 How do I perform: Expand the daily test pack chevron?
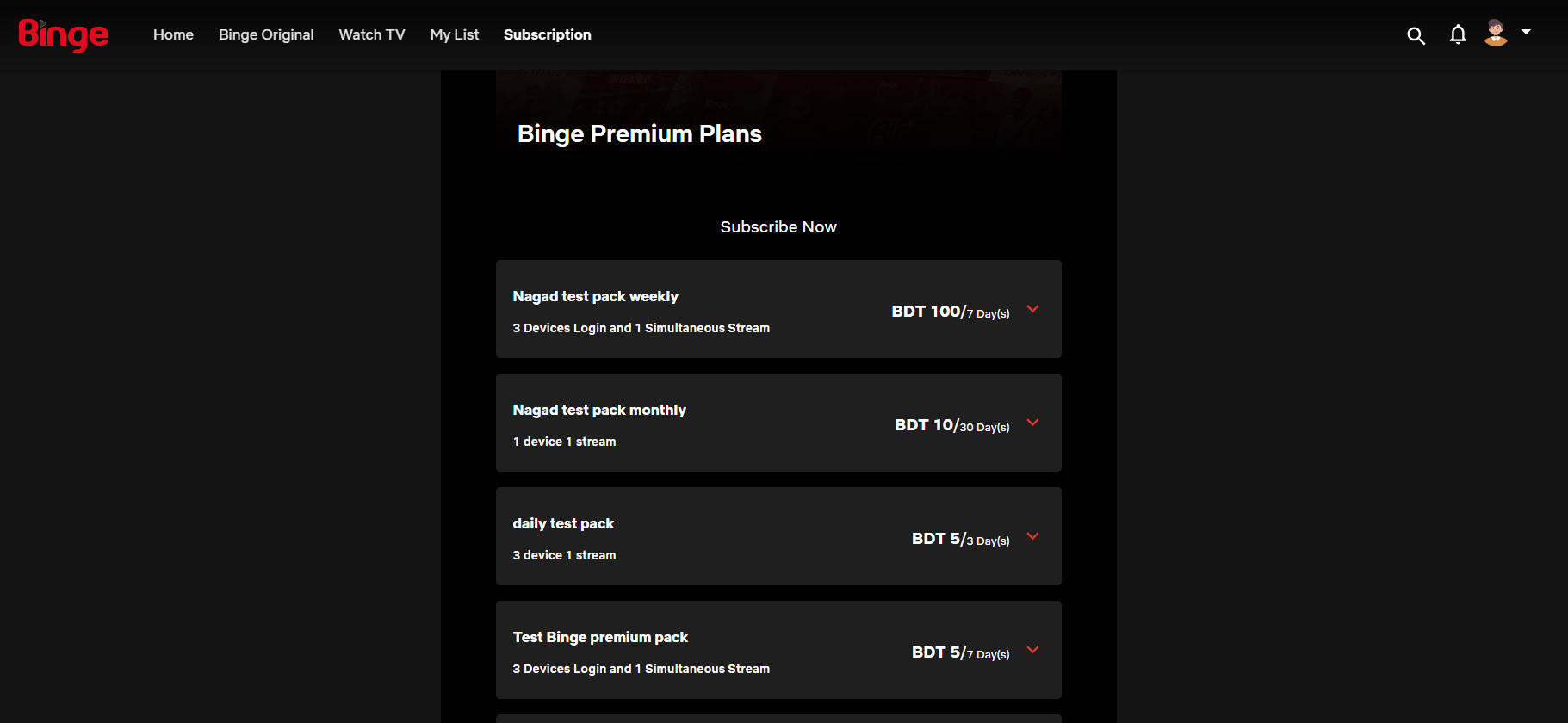(1033, 536)
